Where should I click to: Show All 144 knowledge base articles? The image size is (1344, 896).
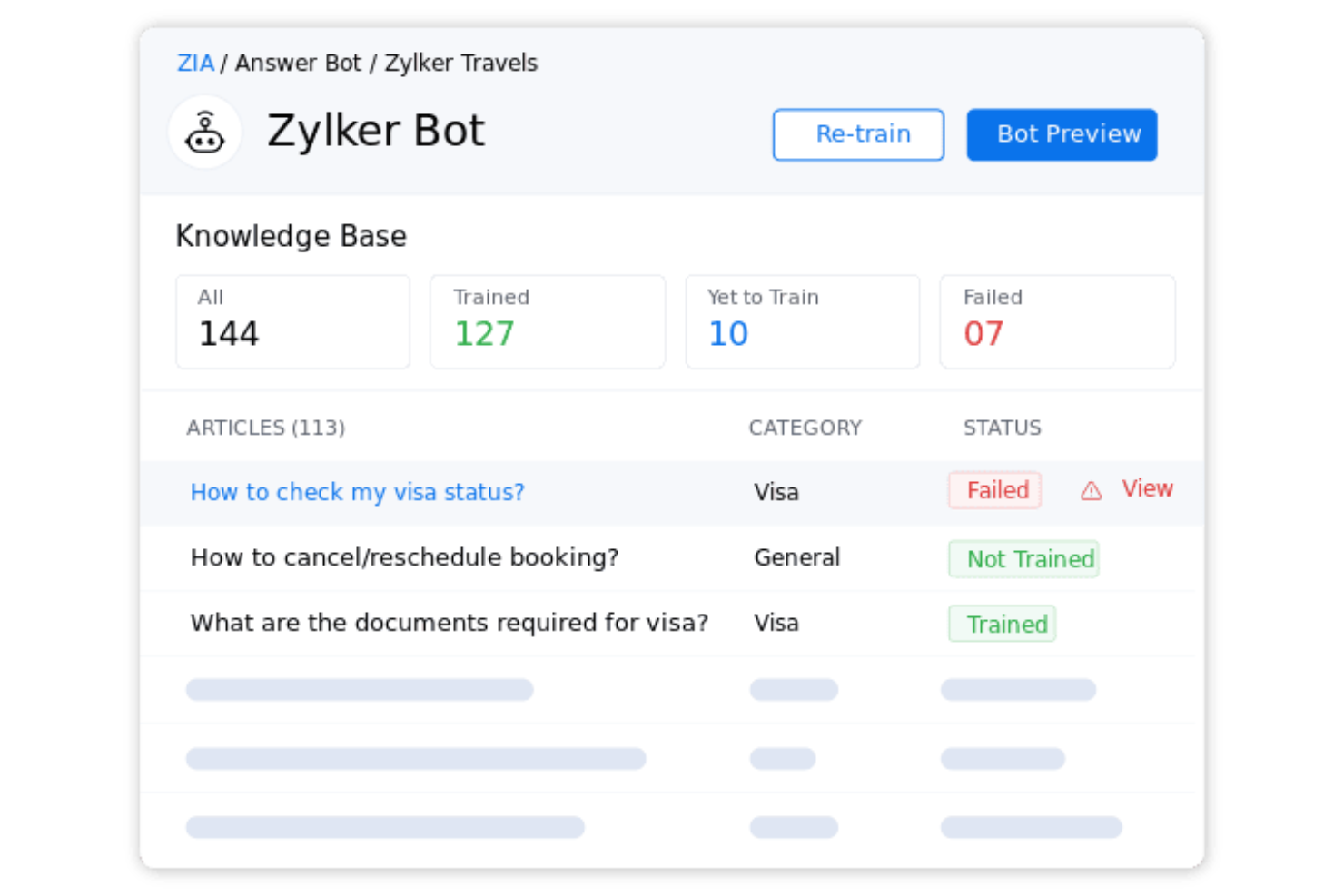292,322
